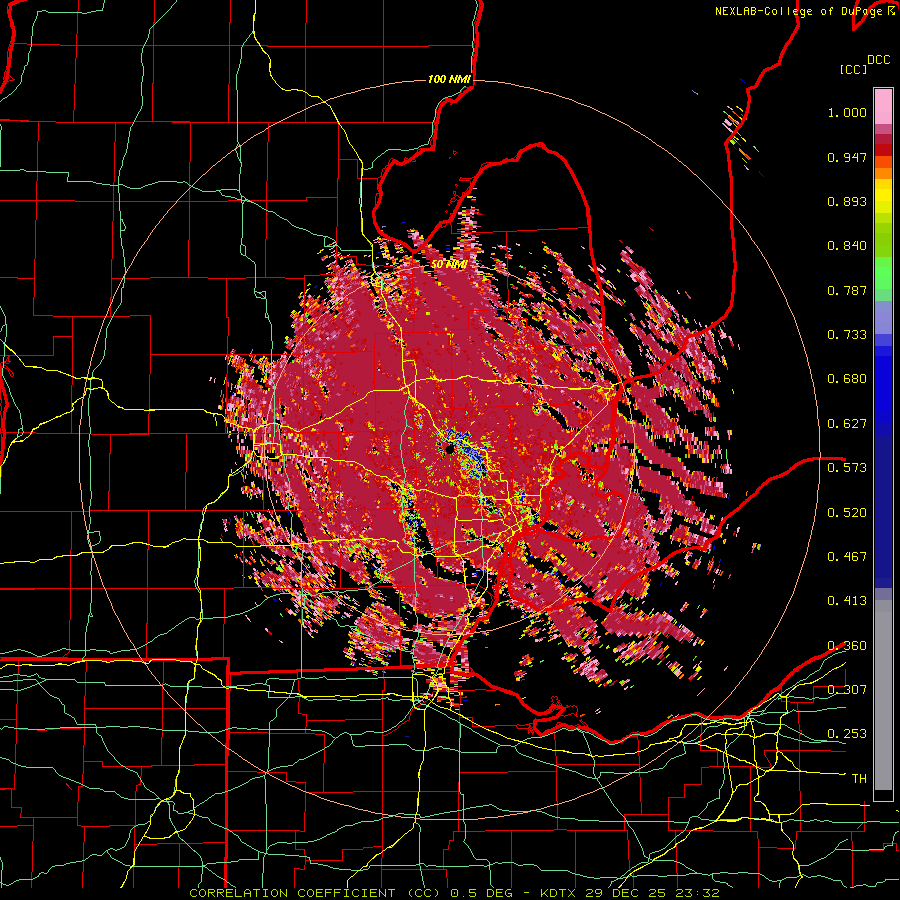Pick the light pink color bar segment
The image size is (900, 900).
point(883,107)
